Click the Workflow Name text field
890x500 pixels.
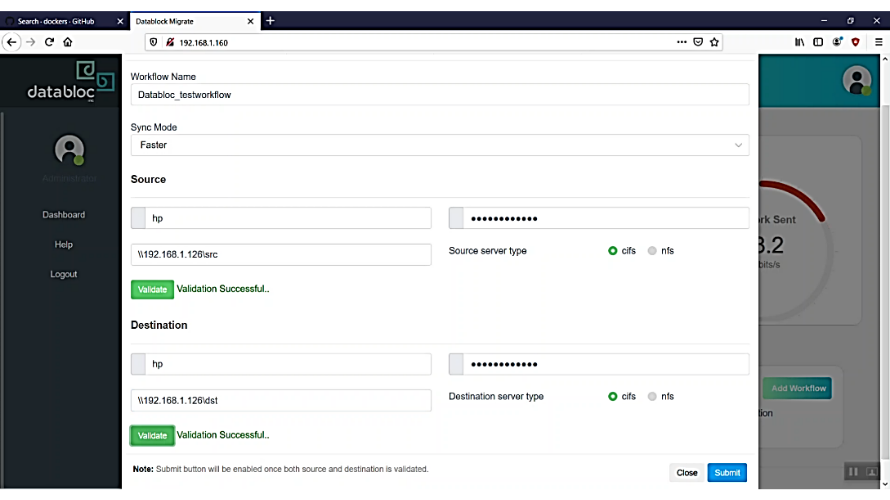(440, 94)
